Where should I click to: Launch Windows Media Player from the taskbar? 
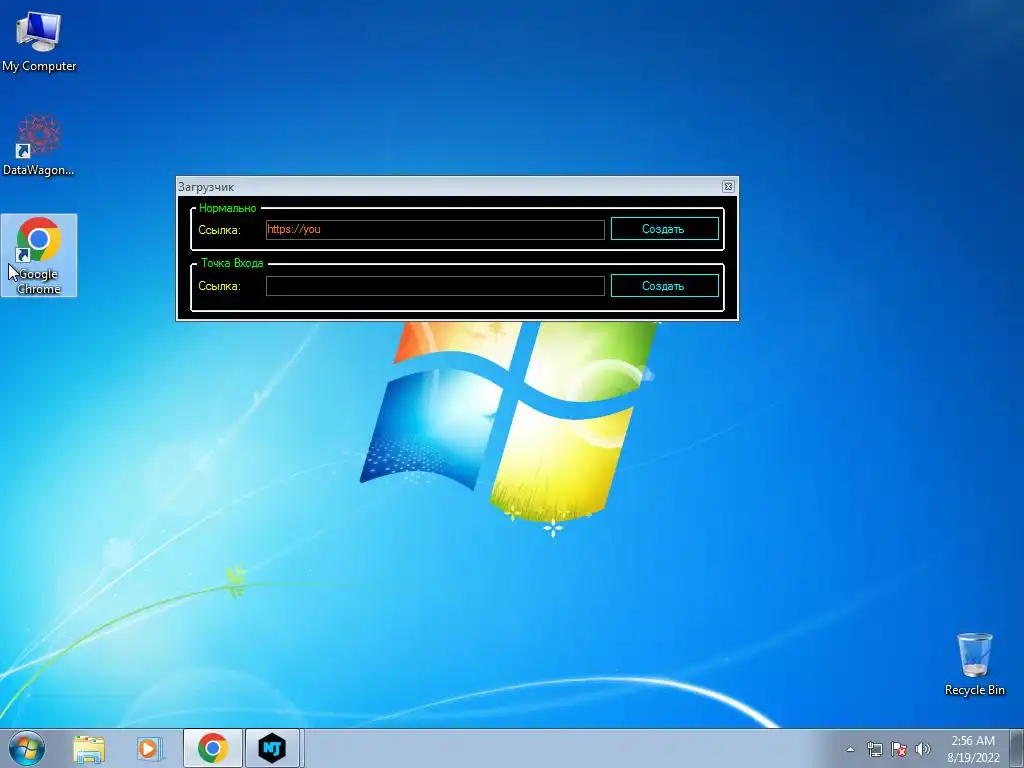pyautogui.click(x=149, y=749)
